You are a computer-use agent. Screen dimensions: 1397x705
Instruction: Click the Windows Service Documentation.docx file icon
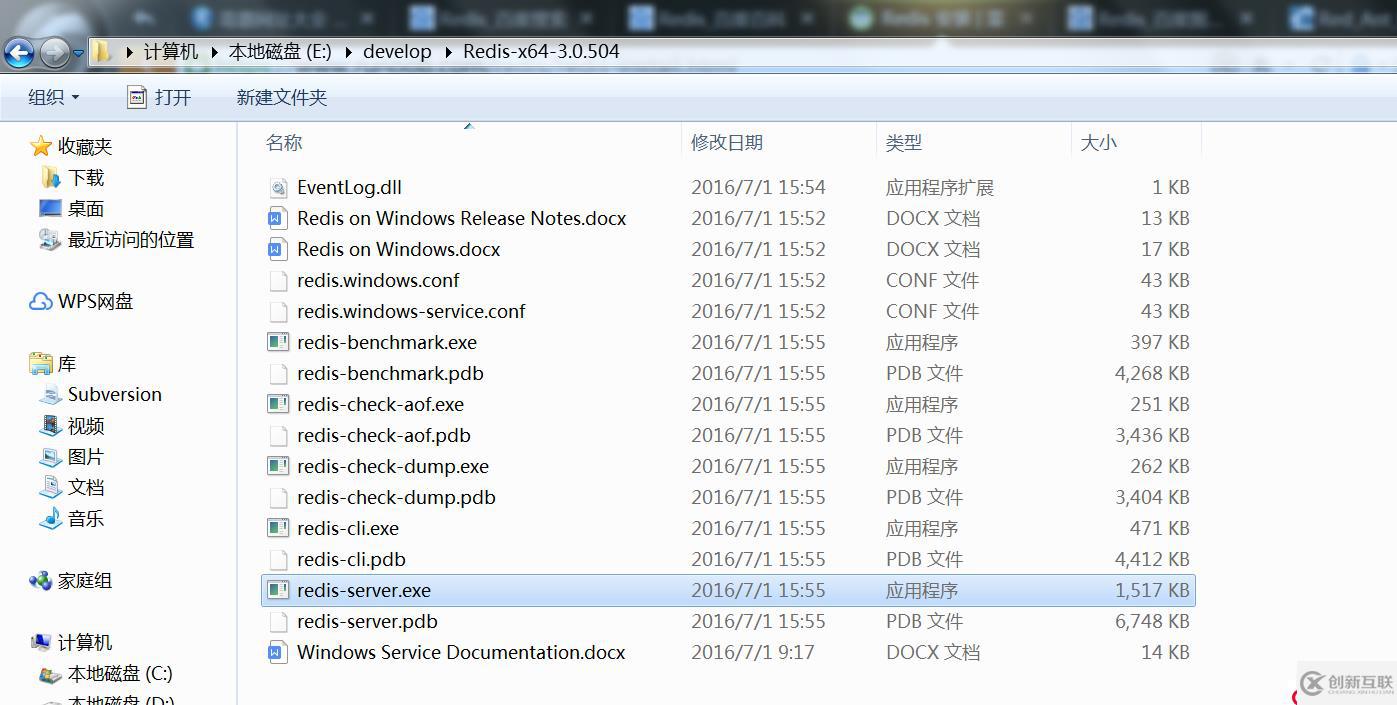pyautogui.click(x=278, y=652)
